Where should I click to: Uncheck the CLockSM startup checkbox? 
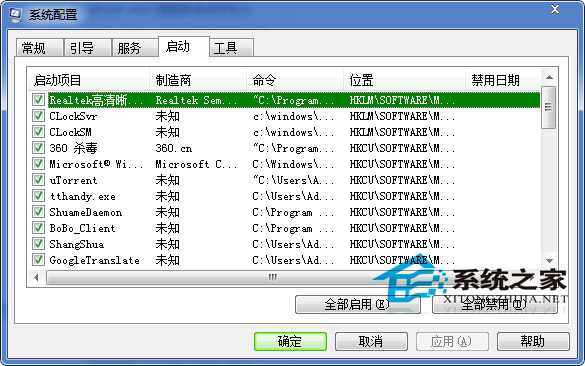click(38, 132)
